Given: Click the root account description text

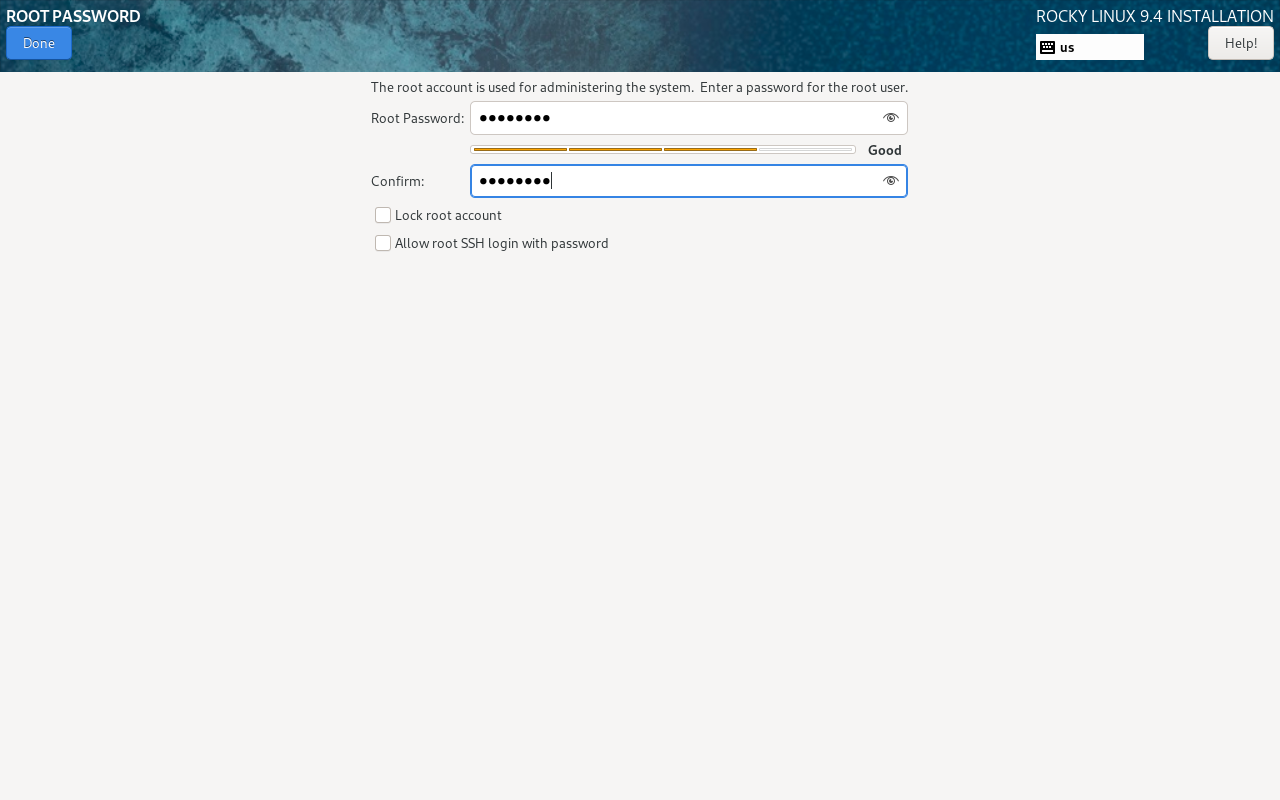Looking at the screenshot, I should (639, 87).
